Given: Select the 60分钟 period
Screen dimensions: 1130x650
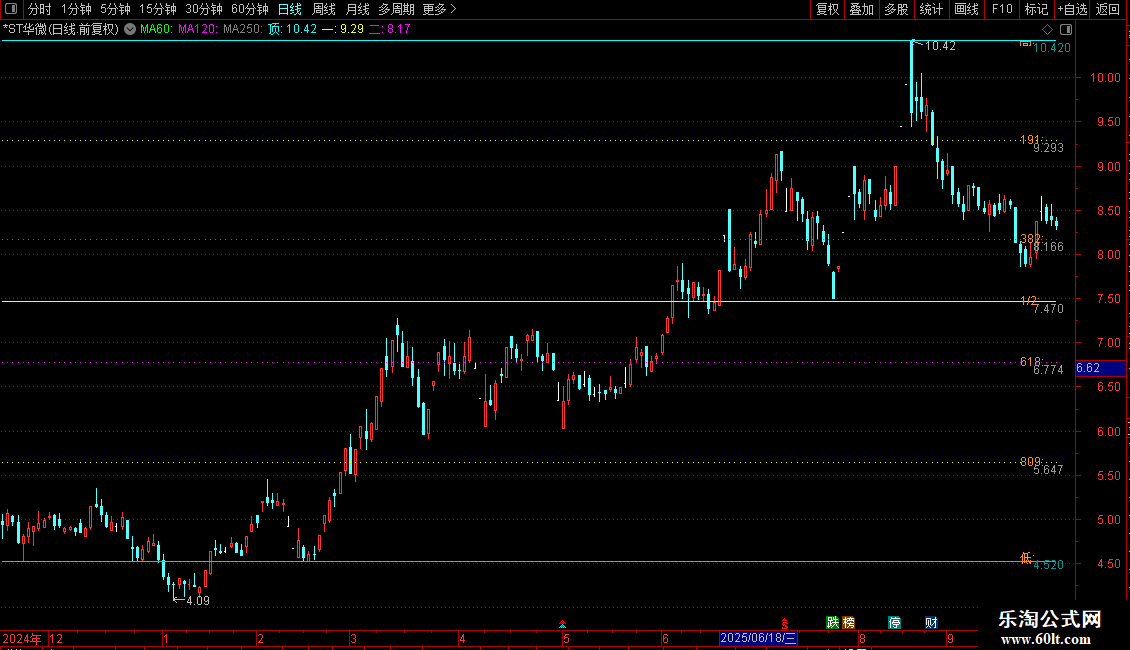Looking at the screenshot, I should (x=250, y=9).
